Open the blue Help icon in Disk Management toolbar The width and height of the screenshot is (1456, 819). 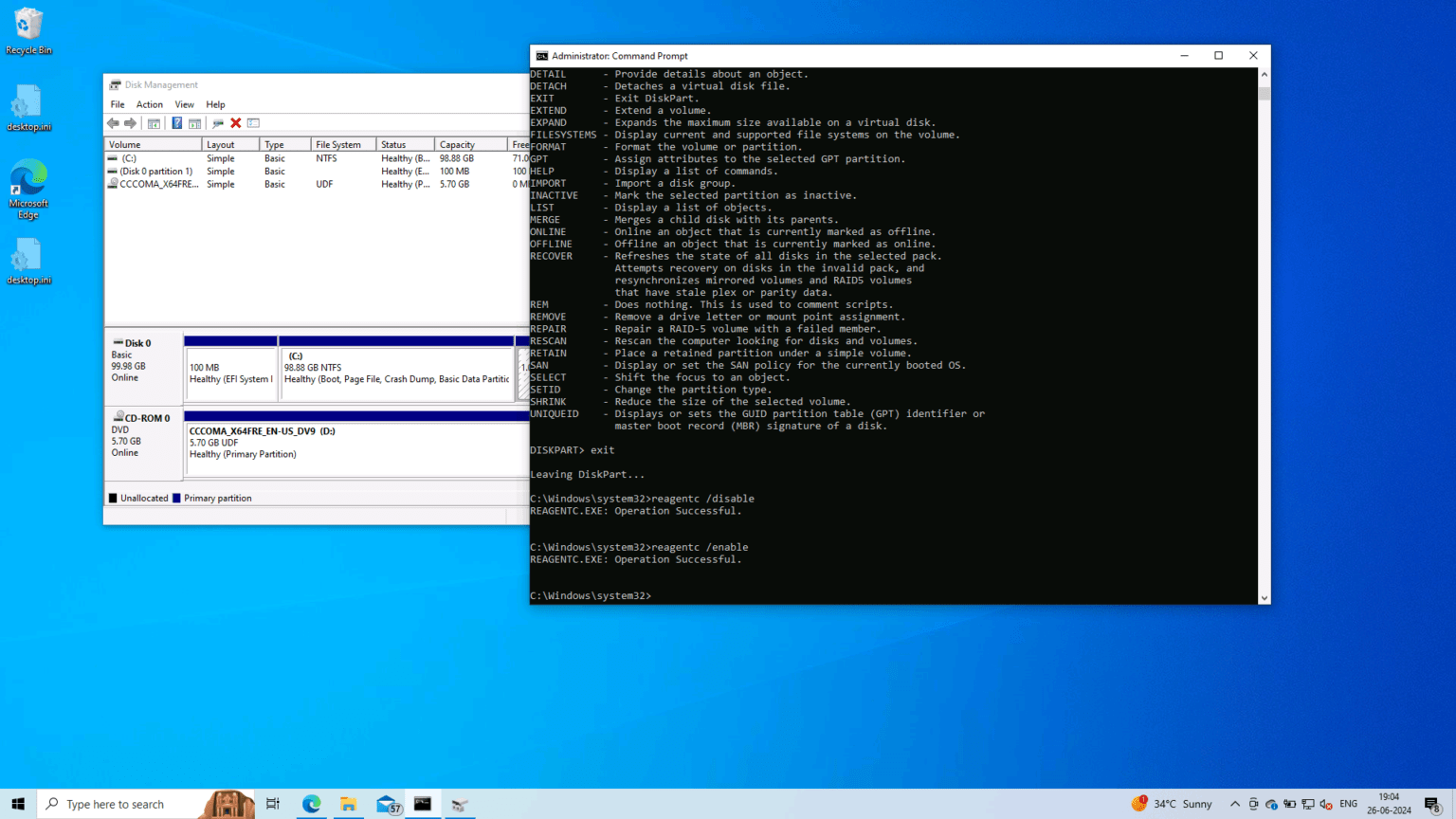point(176,123)
